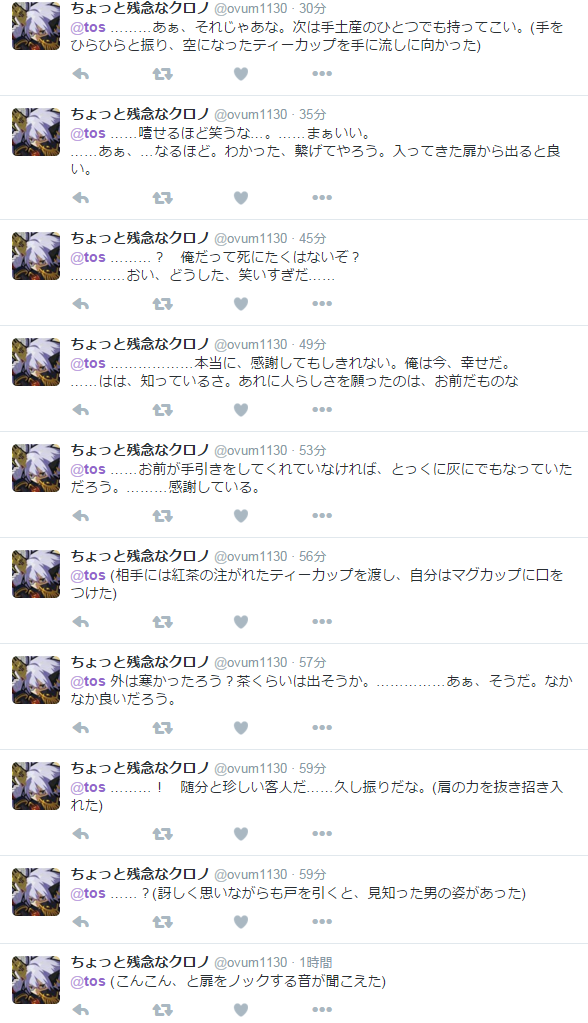The image size is (588, 1023).
Task: Reply to the 1時間 tweet about ノック
Action: click(x=81, y=1011)
